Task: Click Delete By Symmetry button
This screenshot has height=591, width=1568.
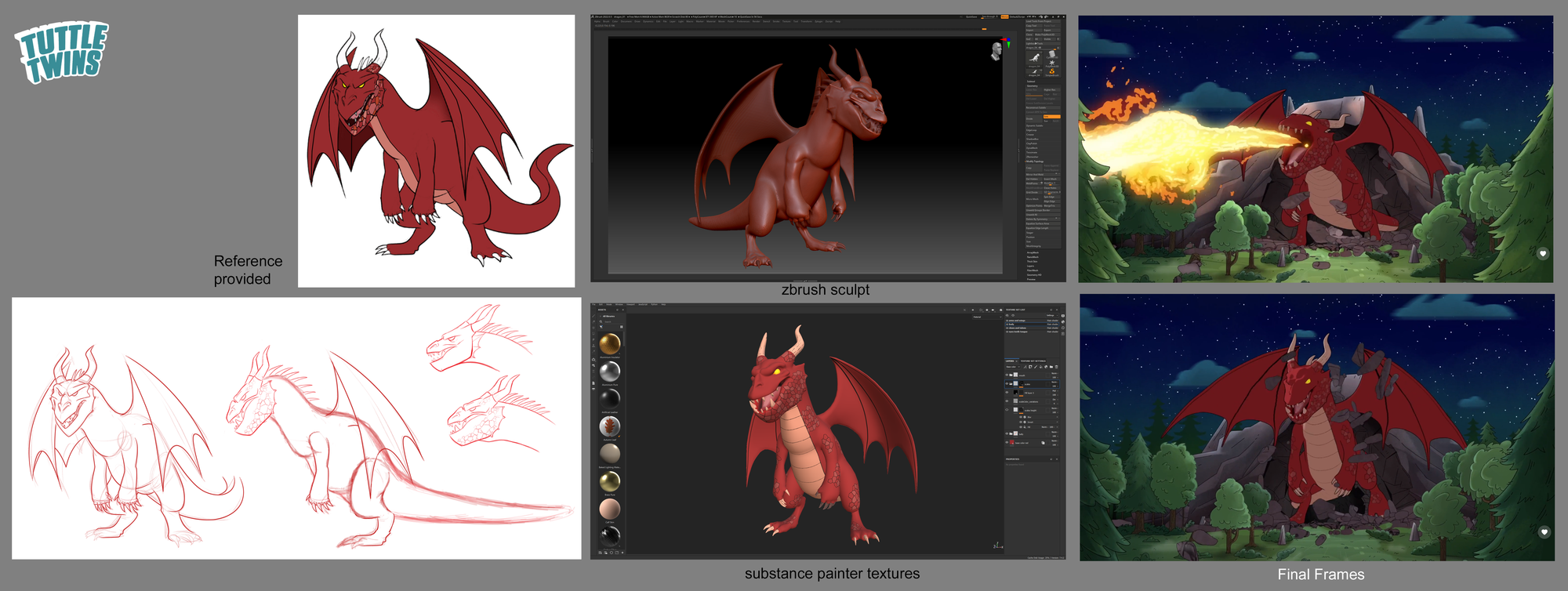Action: coord(1043,219)
